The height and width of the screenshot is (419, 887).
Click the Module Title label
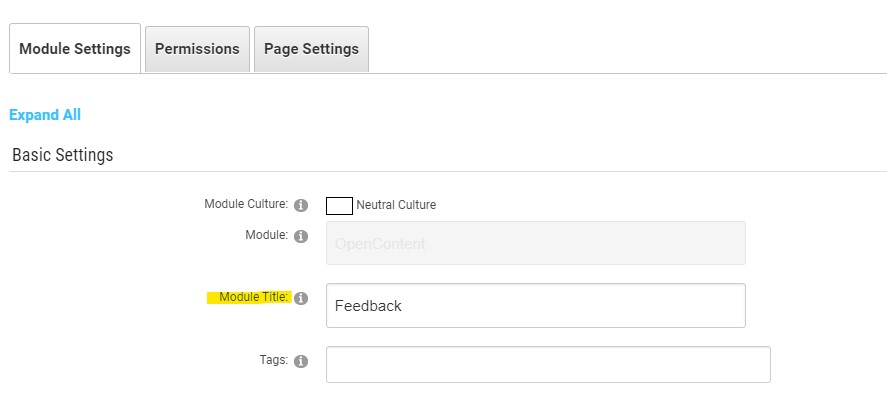coord(254,297)
